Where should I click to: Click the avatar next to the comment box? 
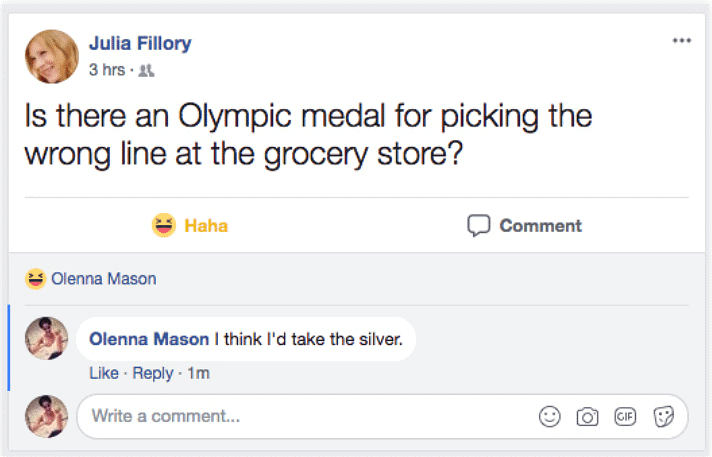coord(46,416)
